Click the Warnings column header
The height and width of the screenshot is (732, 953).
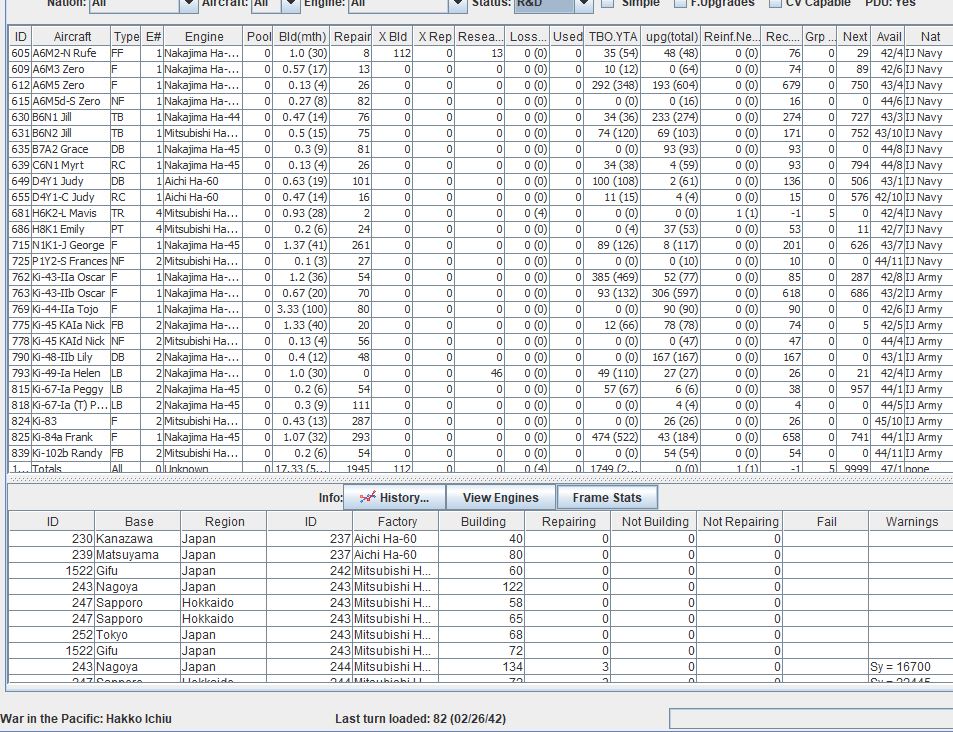tap(911, 522)
